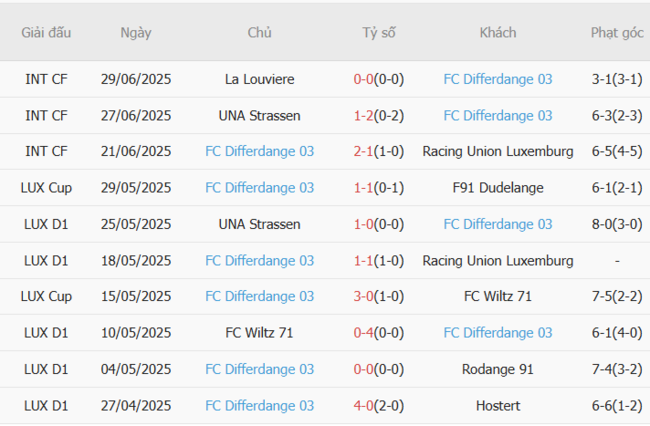Image resolution: width=650 pixels, height=426 pixels.
Task: Select F91 Dudelange team name
Action: (497, 188)
